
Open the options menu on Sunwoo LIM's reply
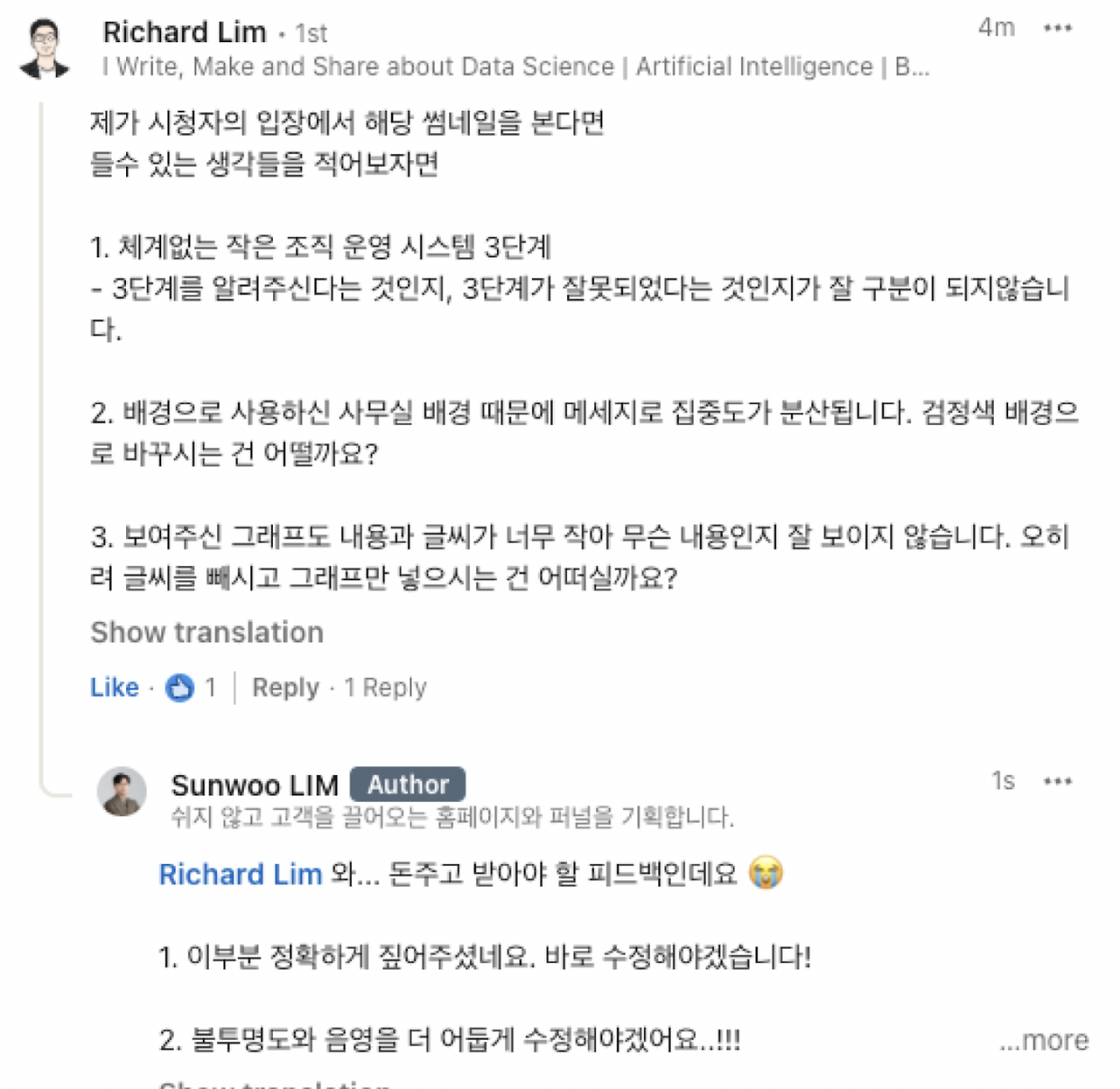1057,779
